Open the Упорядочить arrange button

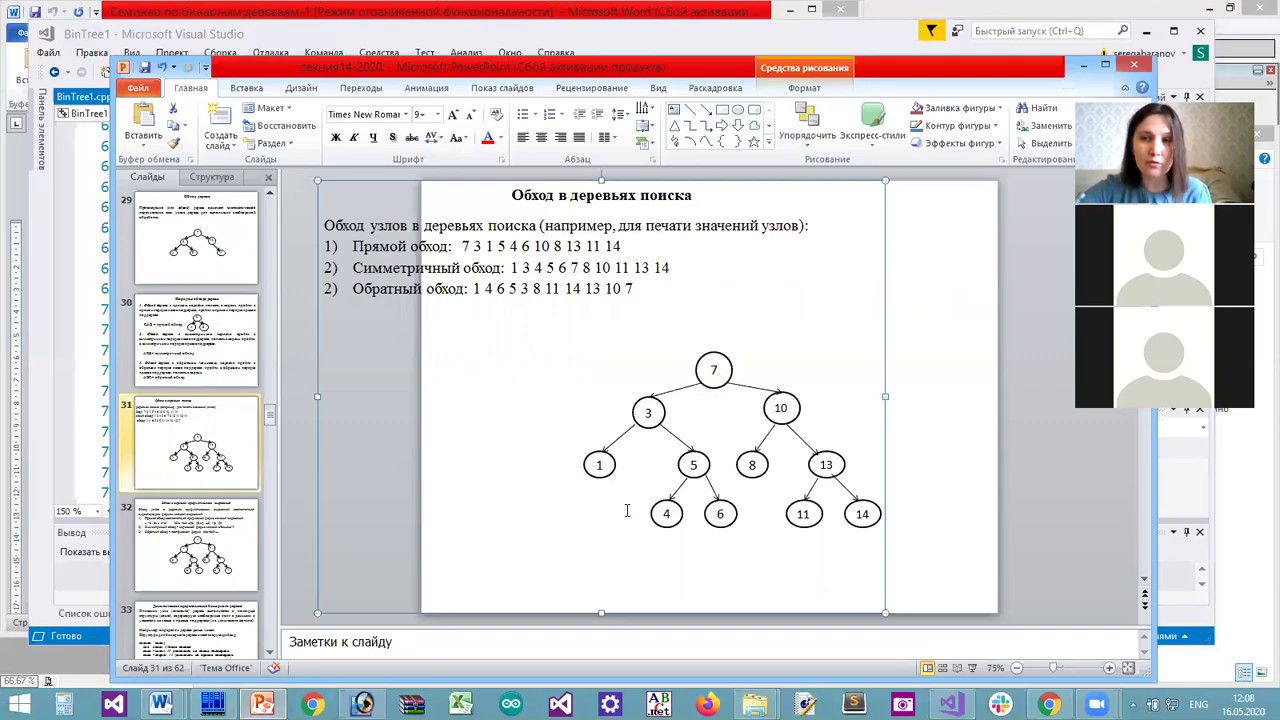click(x=807, y=124)
